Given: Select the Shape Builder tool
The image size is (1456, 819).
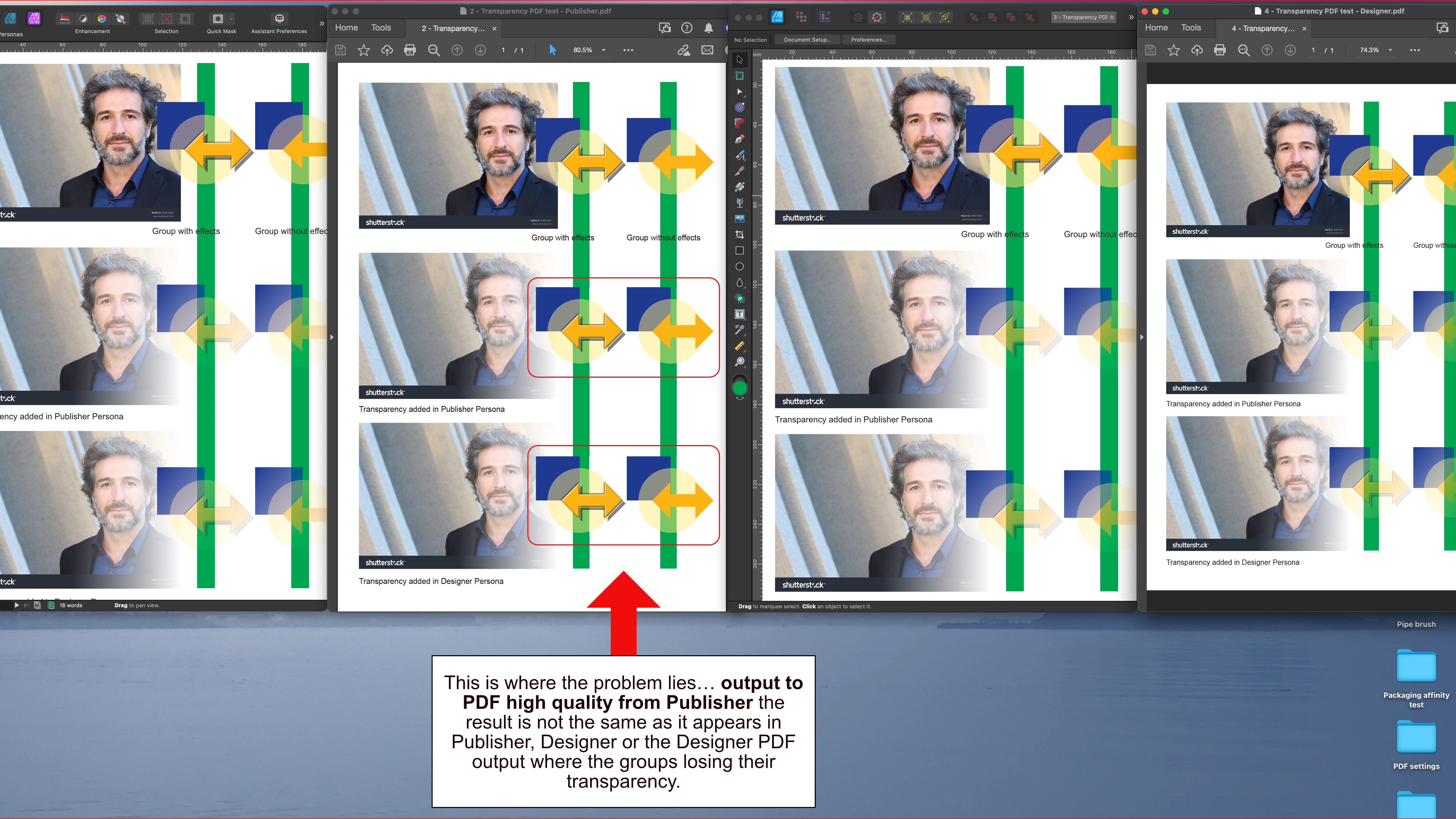Looking at the screenshot, I should (x=739, y=298).
